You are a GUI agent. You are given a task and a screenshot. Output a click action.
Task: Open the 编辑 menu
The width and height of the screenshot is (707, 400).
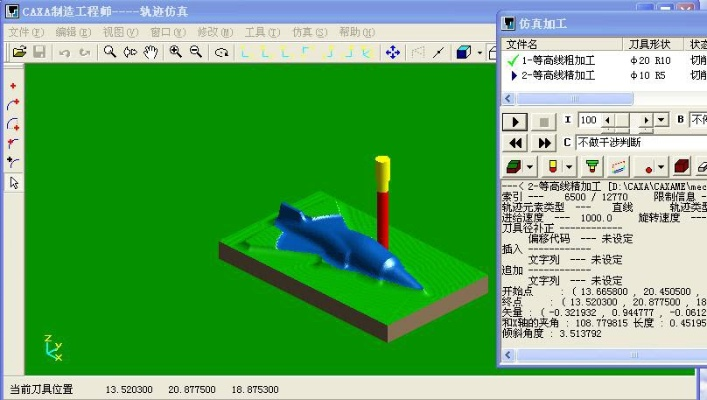coord(73,32)
